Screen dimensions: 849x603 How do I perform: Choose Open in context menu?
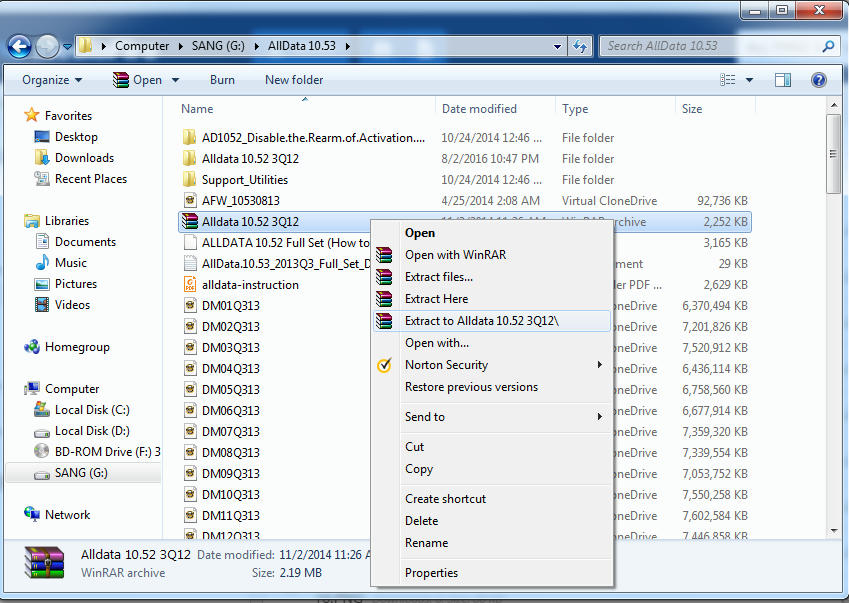[420, 233]
